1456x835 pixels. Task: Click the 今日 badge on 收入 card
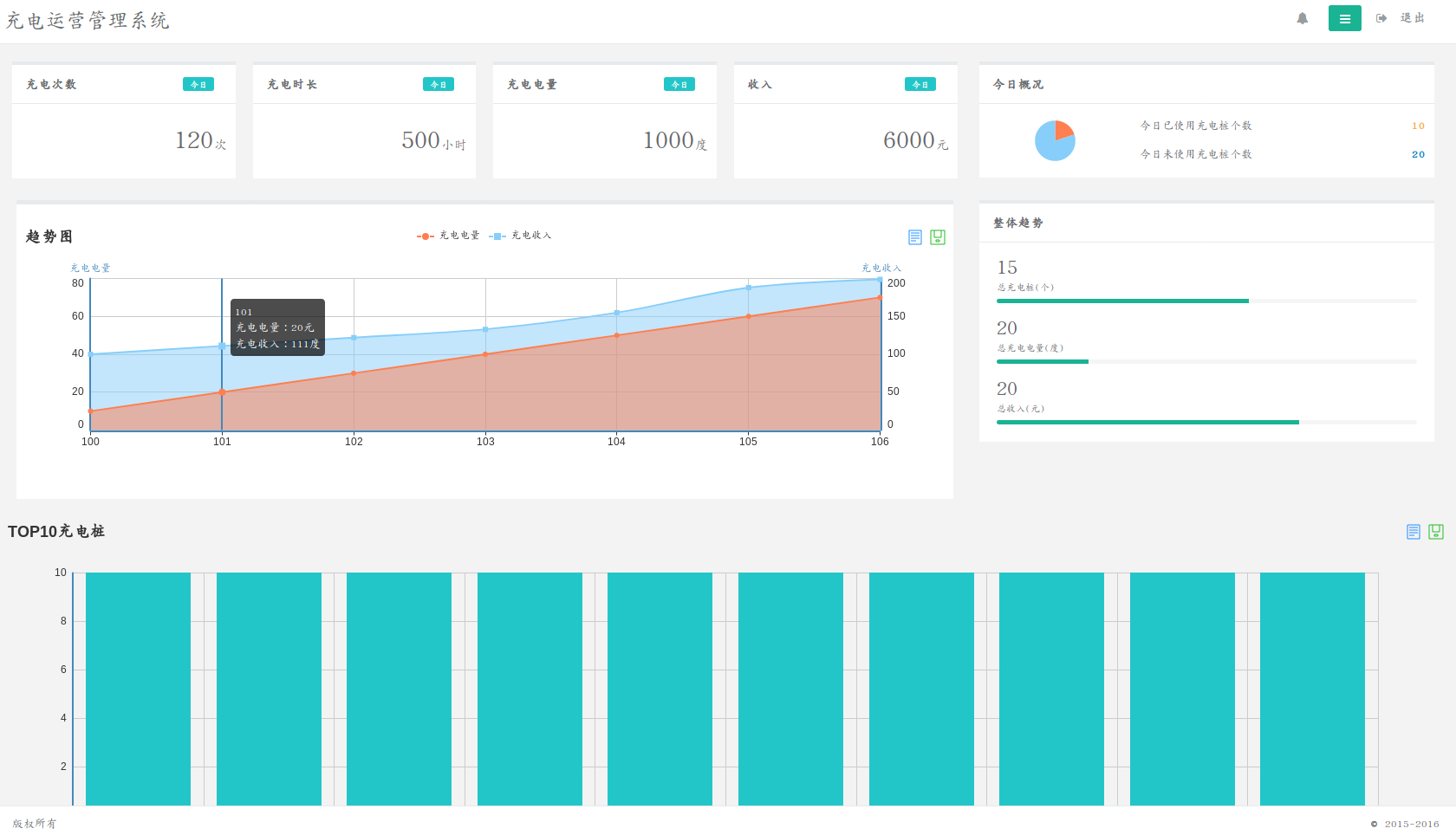[x=920, y=84]
